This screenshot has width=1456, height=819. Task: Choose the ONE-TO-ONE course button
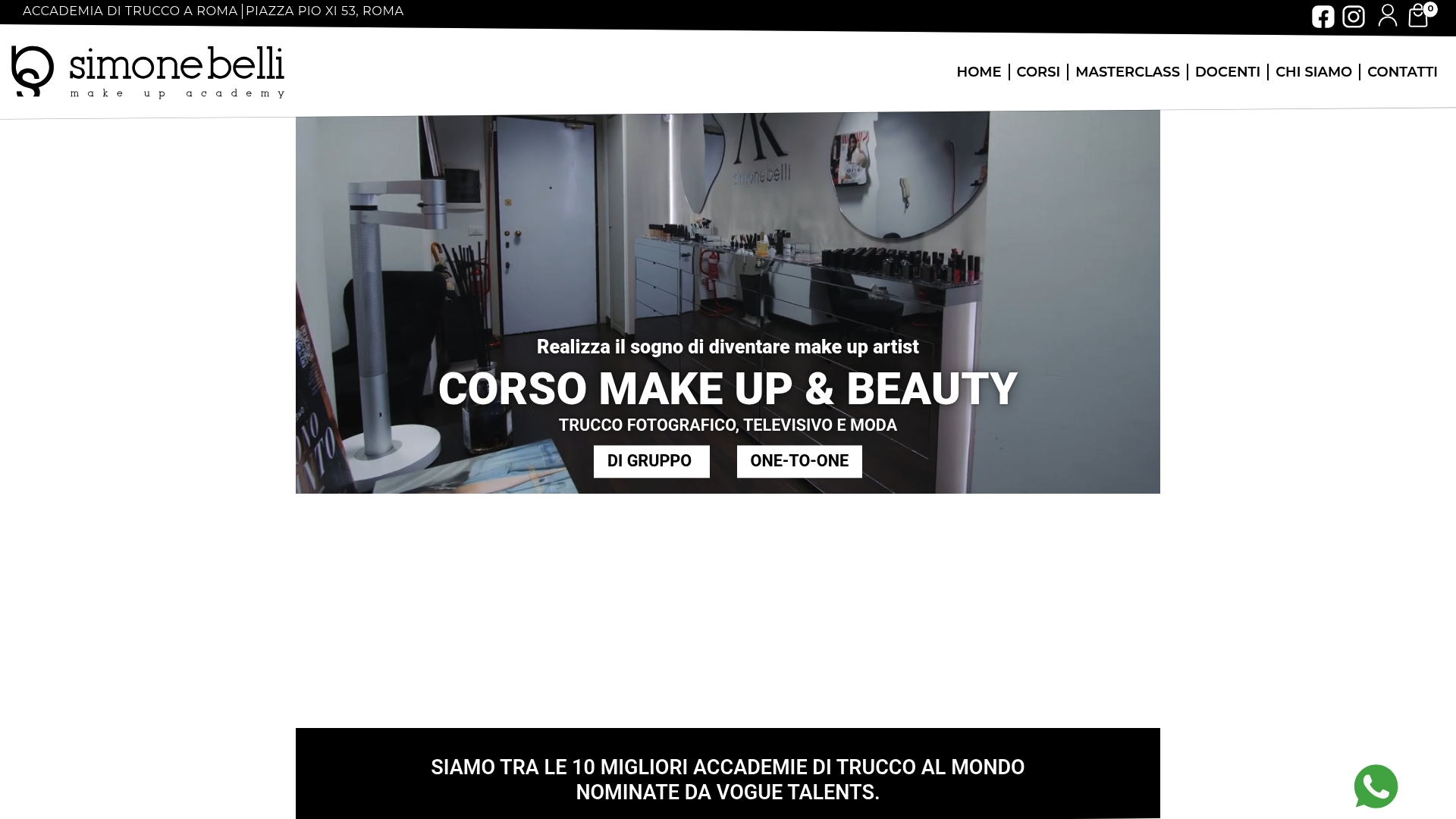[799, 461]
